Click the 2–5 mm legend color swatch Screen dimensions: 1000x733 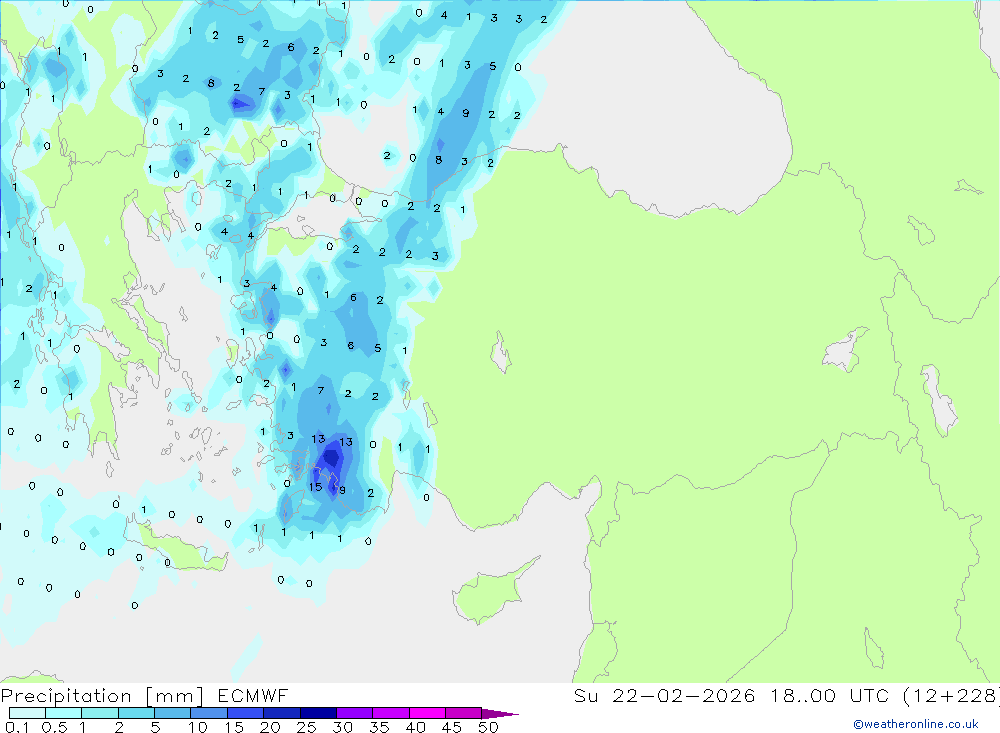click(136, 713)
